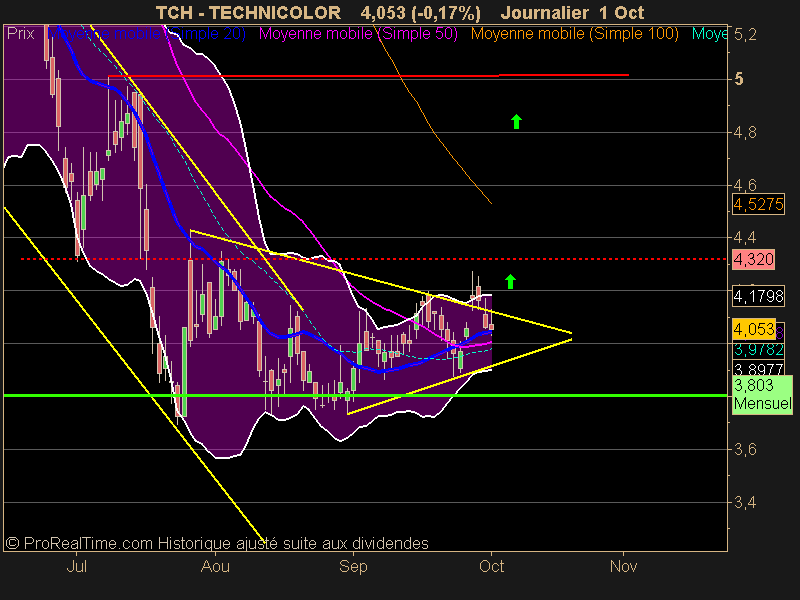Click the white 4,1798 price tag
Image resolution: width=800 pixels, height=600 pixels.
pos(758,296)
